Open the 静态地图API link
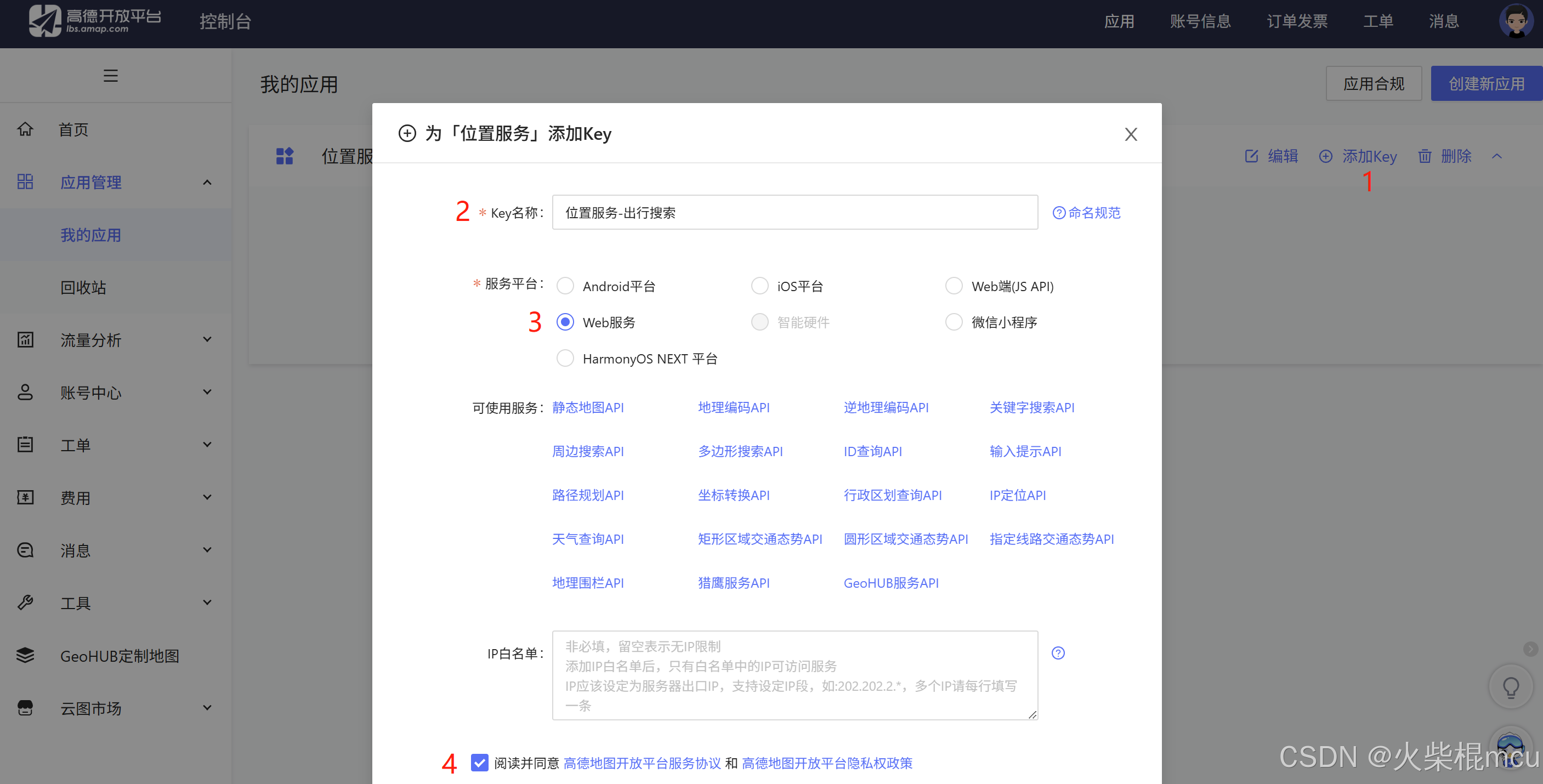 (588, 408)
